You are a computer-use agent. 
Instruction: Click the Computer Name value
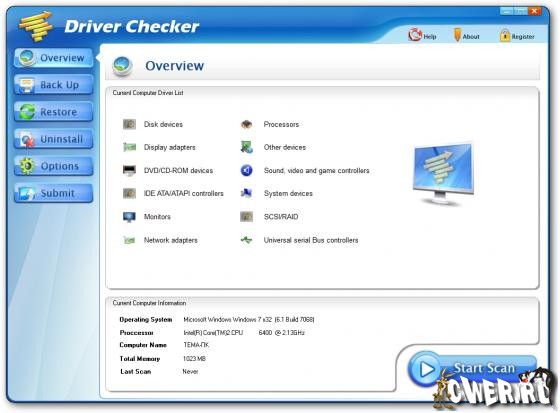[x=196, y=345]
